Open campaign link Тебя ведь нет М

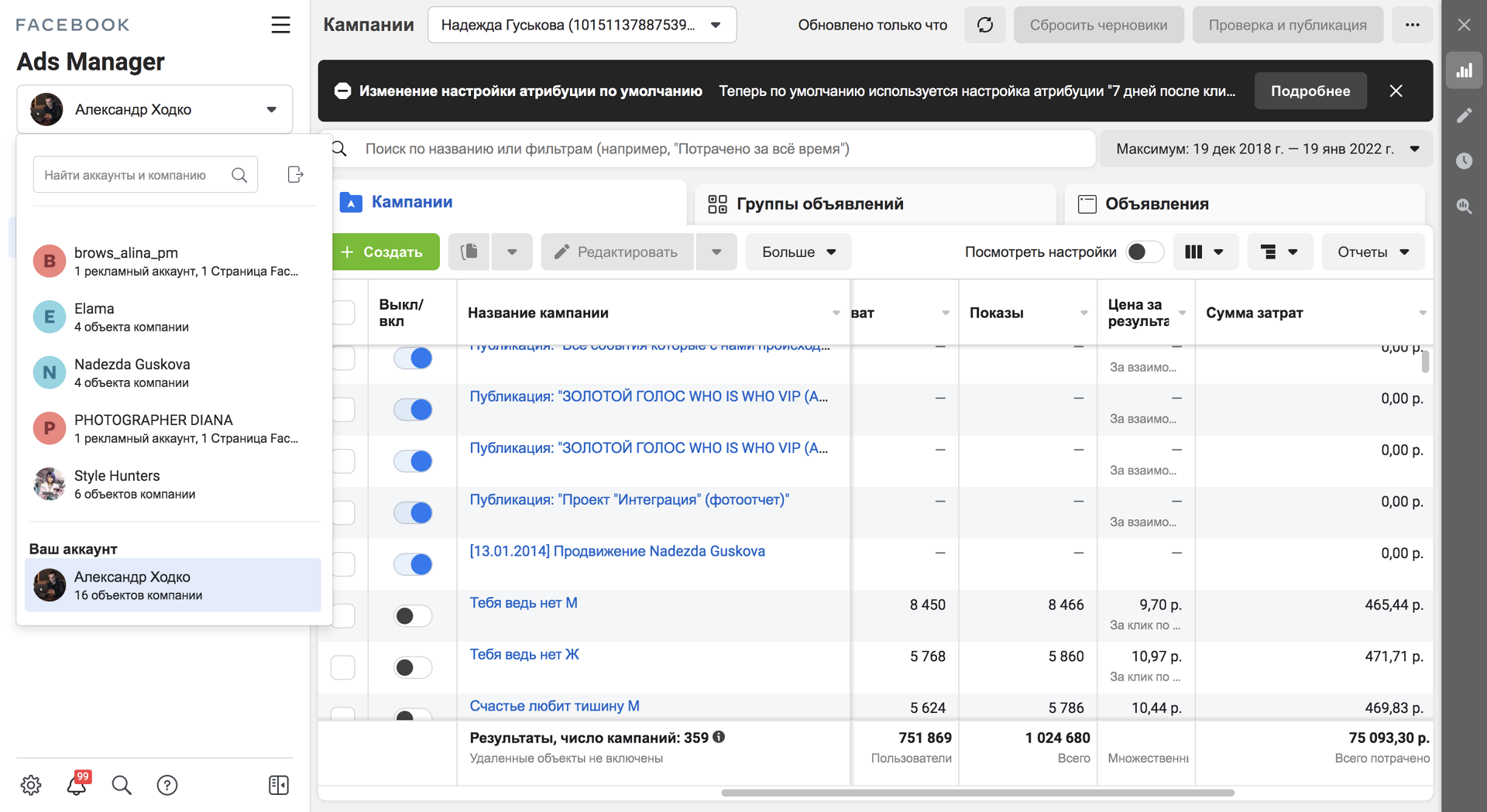tap(524, 603)
